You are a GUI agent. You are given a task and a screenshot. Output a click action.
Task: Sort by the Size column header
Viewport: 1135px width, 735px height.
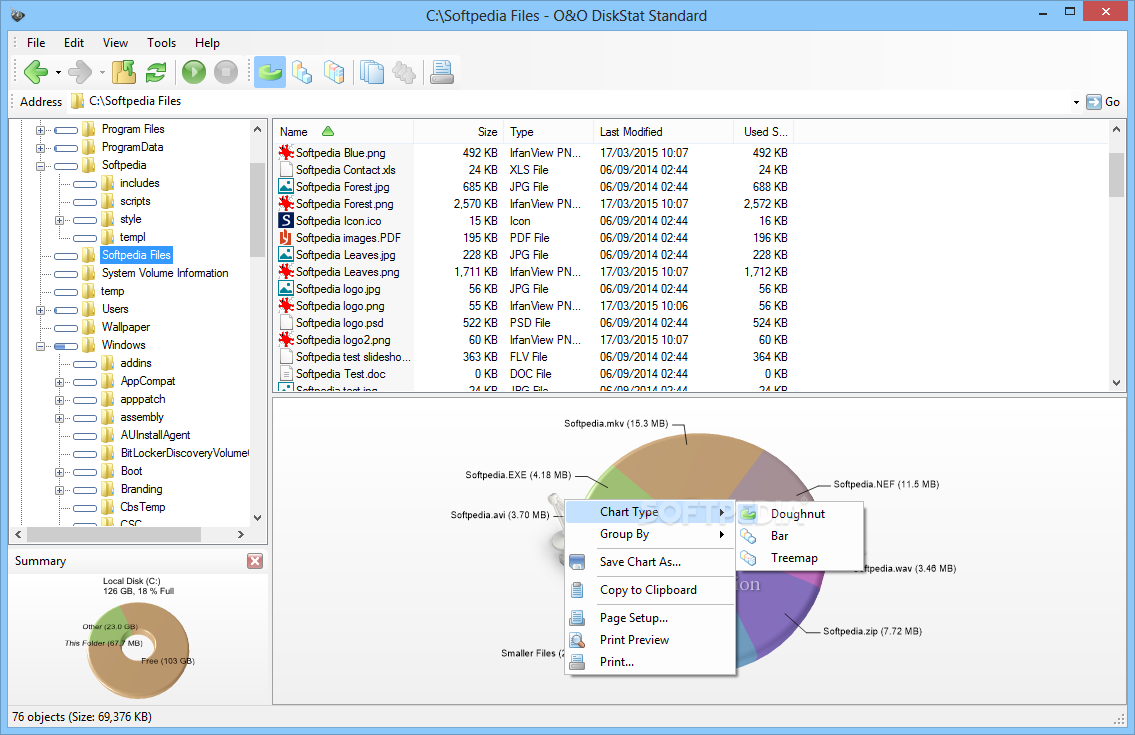457,132
